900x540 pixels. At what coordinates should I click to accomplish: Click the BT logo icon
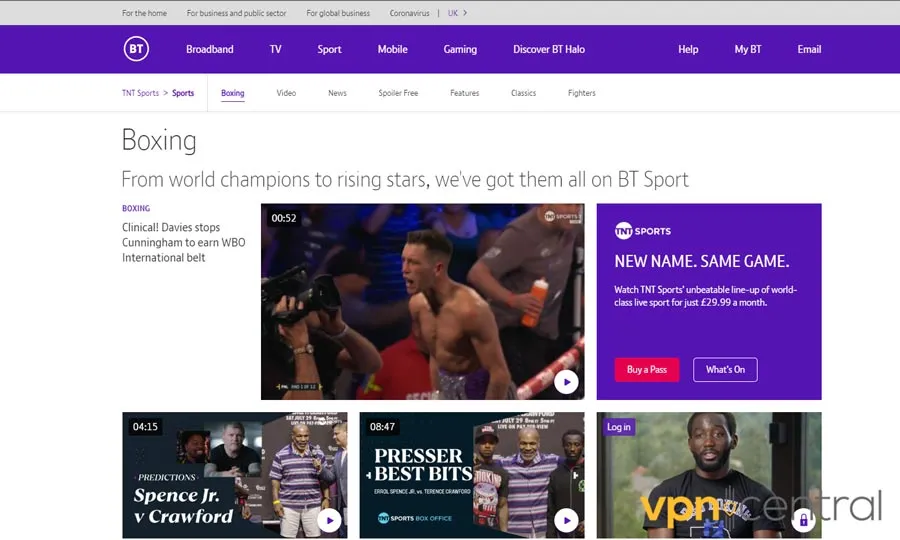coord(136,49)
